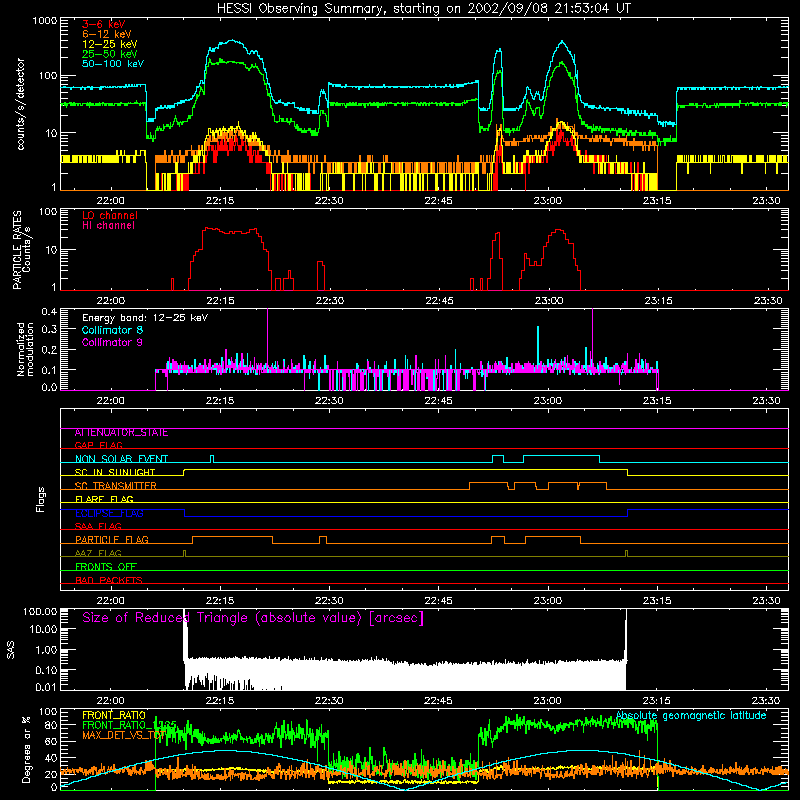
Task: Select the cyan 50-100 keV legend label
Action: pos(113,63)
